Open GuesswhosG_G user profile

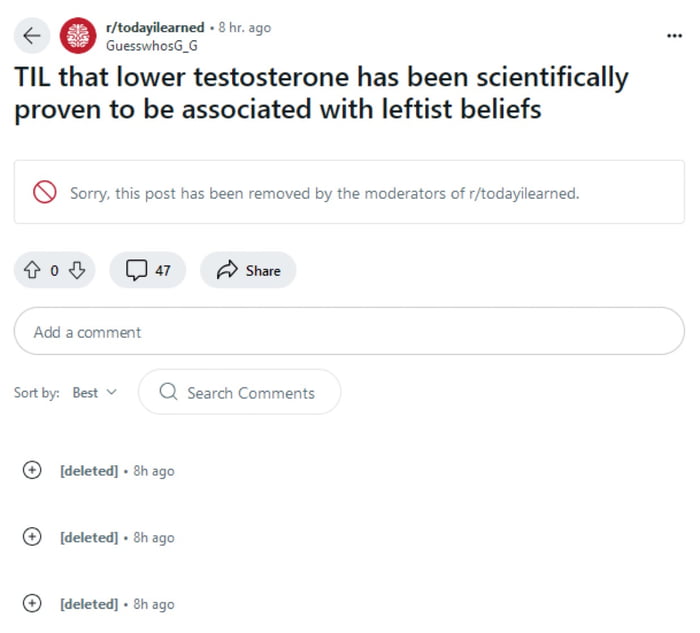tap(151, 45)
